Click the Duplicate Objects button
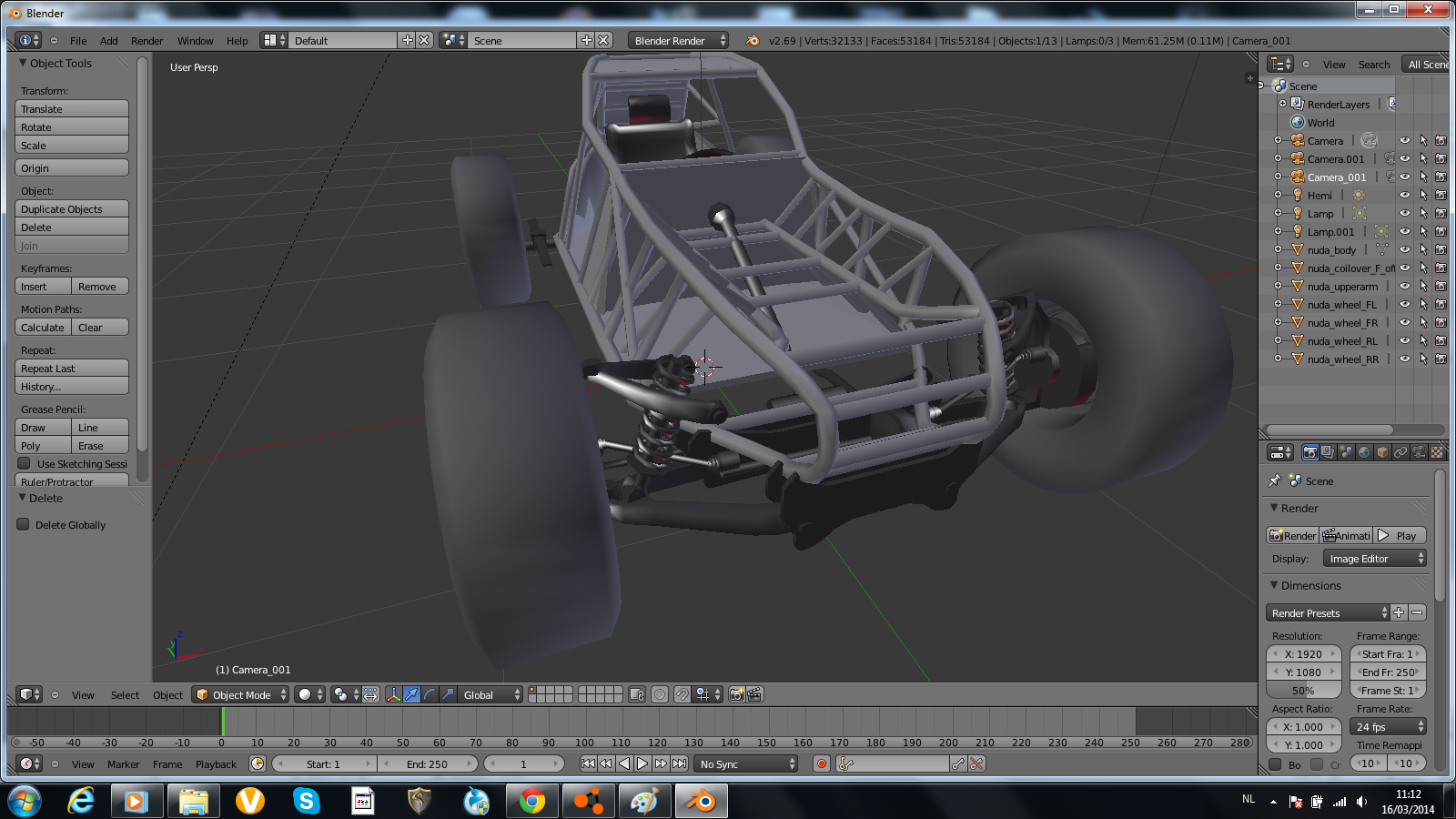1456x819 pixels. tap(72, 208)
